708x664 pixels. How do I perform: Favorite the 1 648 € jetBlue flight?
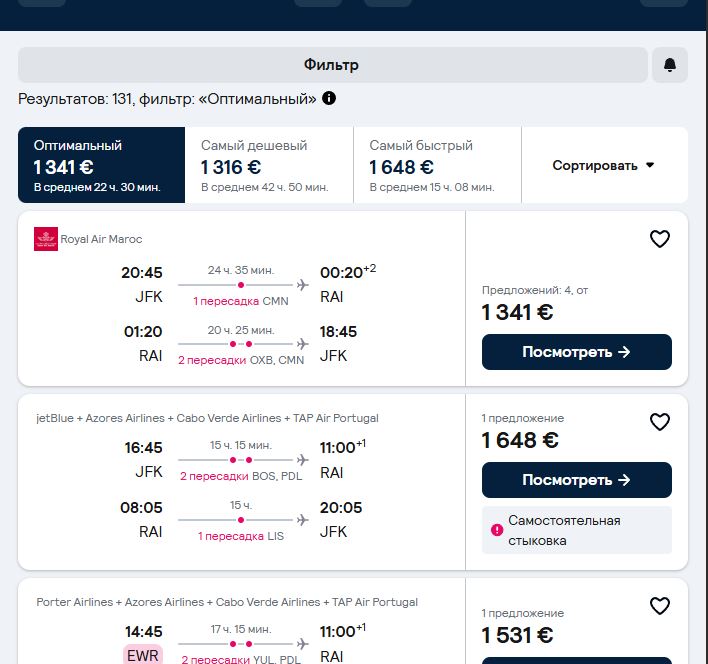[660, 422]
